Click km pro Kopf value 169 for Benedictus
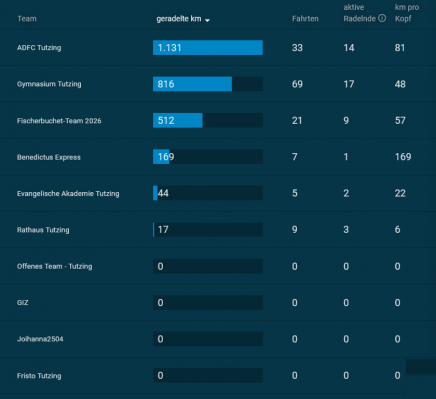Image resolution: width=436 pixels, height=399 pixels. click(403, 157)
